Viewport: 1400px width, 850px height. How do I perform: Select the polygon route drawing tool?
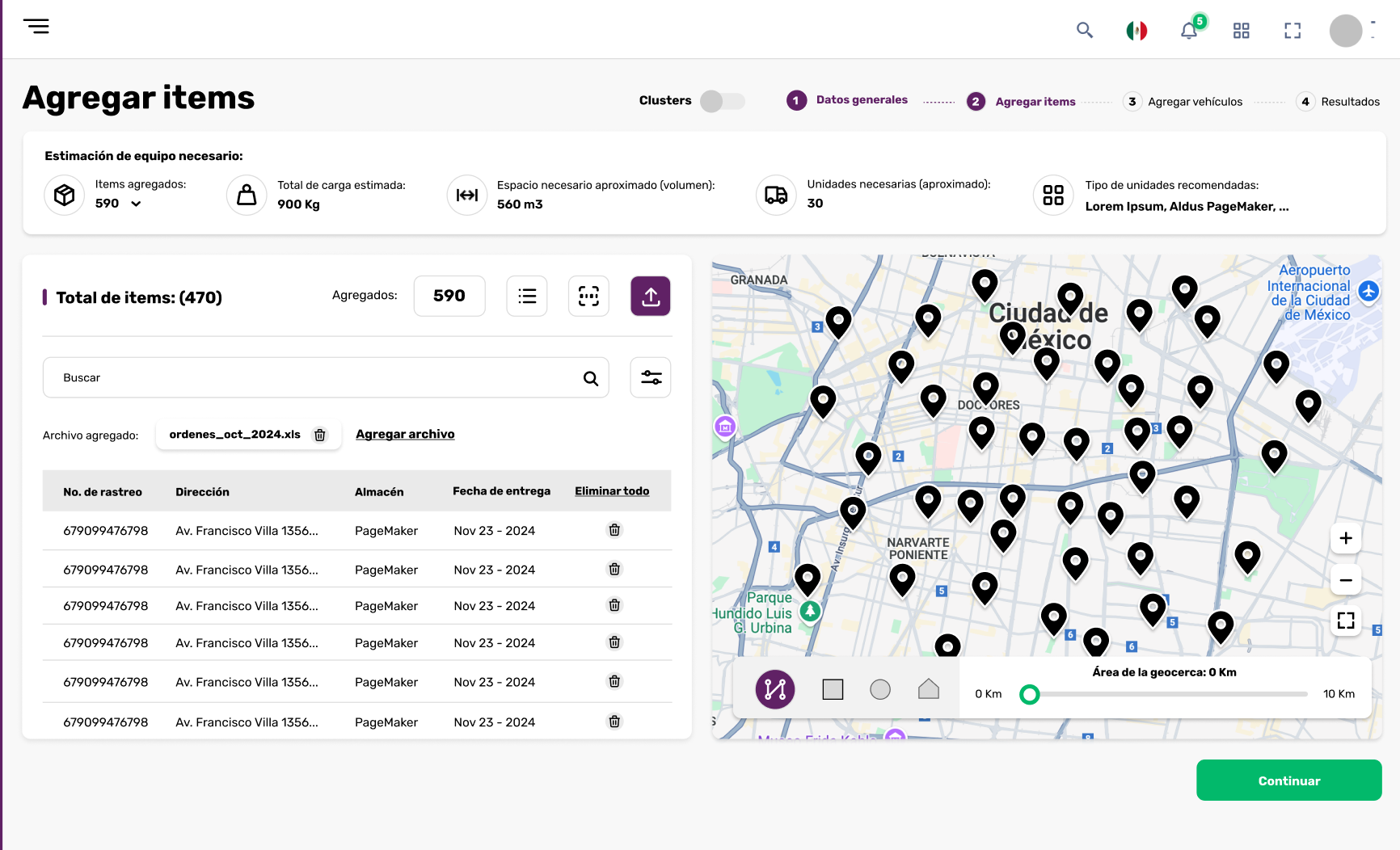click(x=774, y=689)
